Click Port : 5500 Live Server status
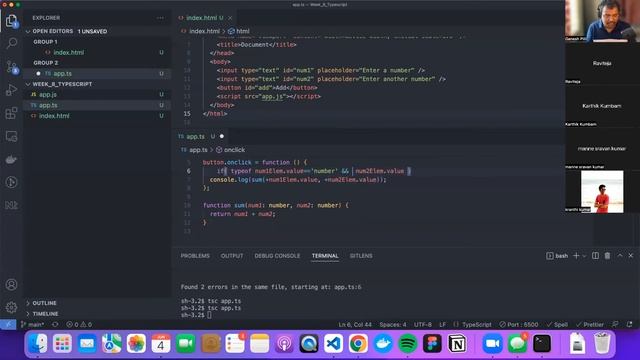 point(519,324)
